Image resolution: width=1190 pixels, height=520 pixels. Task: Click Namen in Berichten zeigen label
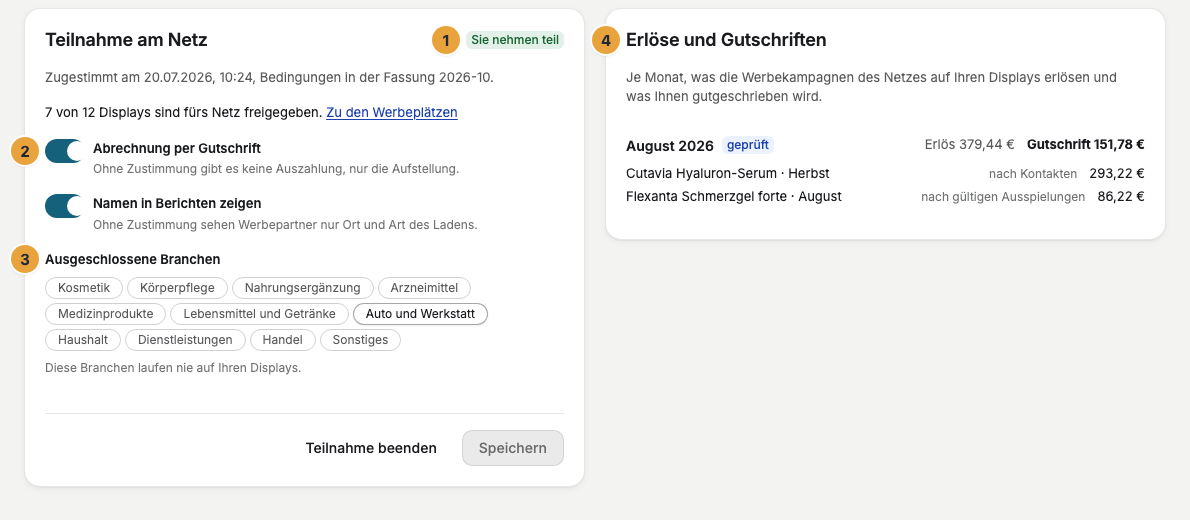click(x=177, y=203)
